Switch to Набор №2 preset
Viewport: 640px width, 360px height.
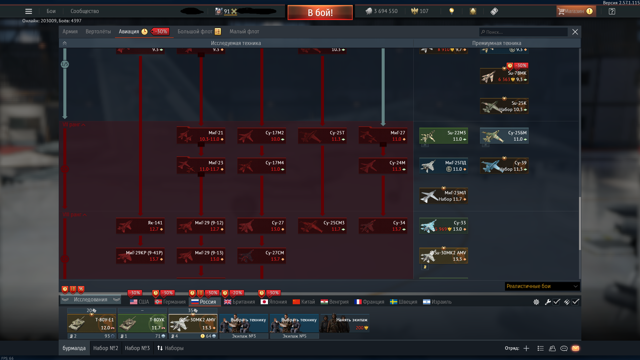[105, 348]
